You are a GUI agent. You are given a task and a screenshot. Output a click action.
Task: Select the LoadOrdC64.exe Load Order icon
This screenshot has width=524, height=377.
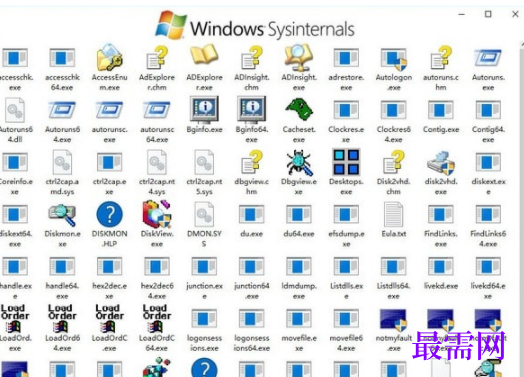point(157,318)
